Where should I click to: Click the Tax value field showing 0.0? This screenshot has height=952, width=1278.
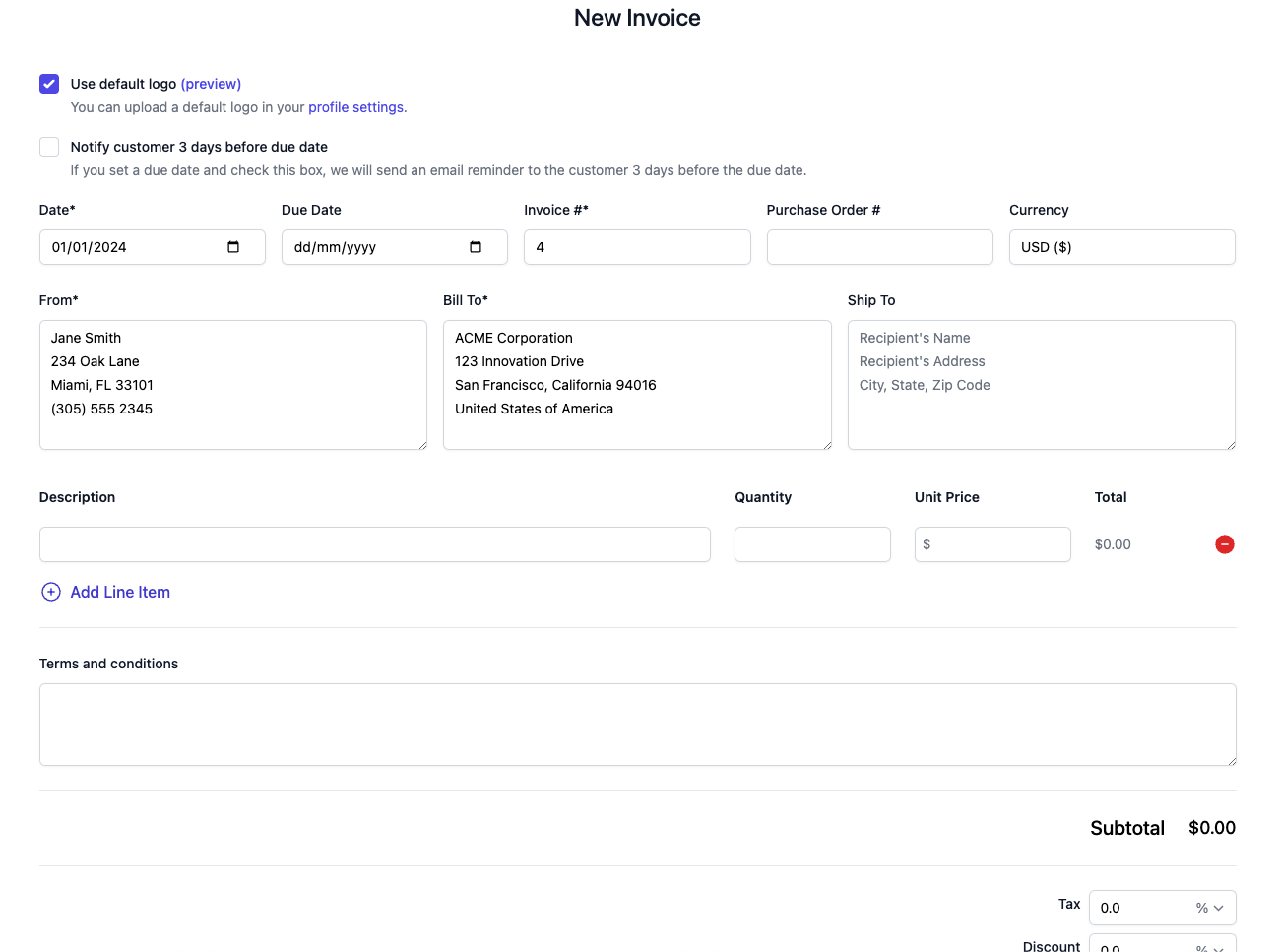1142,907
